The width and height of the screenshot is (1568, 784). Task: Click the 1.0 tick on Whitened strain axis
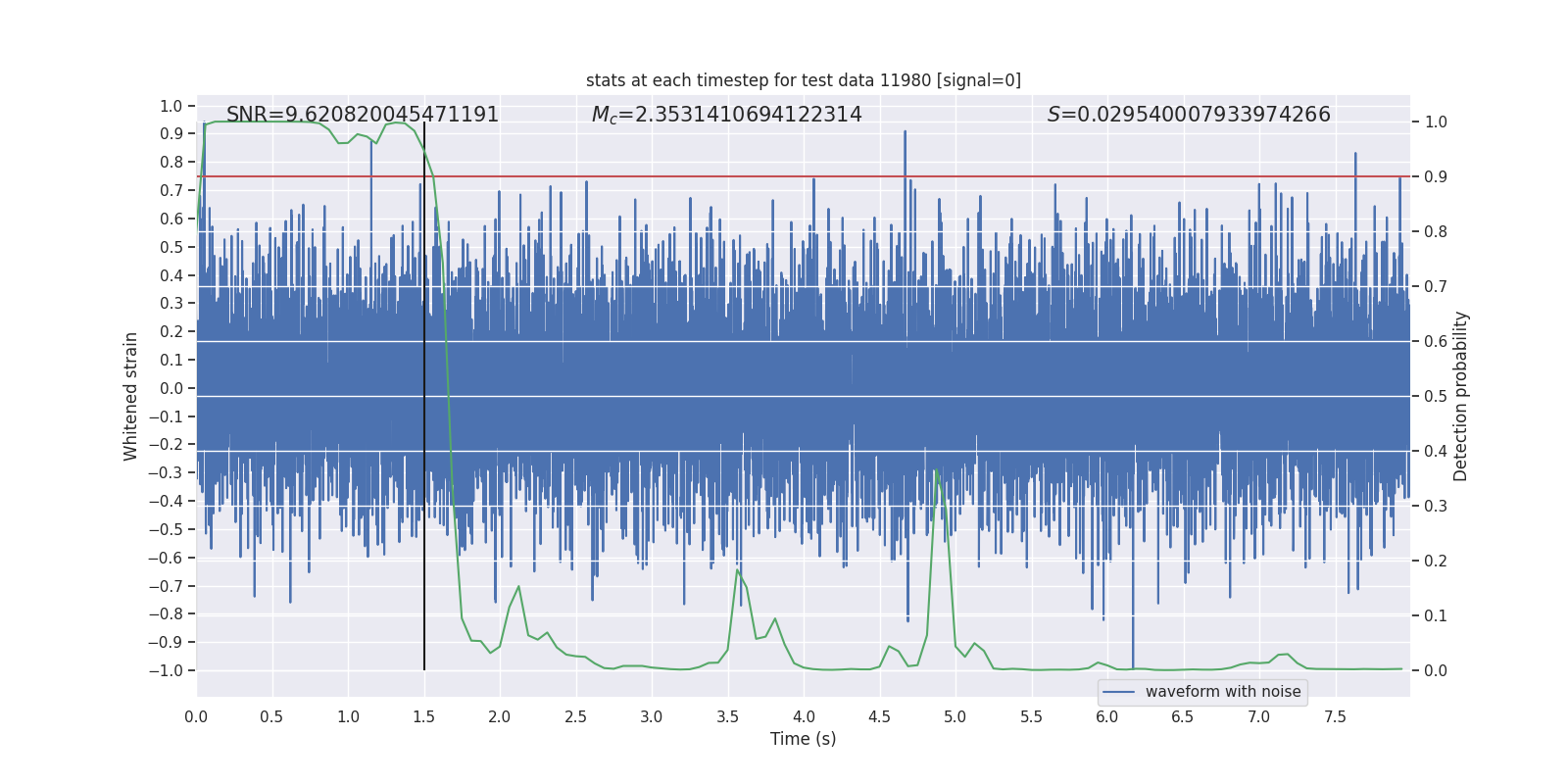pos(171,106)
